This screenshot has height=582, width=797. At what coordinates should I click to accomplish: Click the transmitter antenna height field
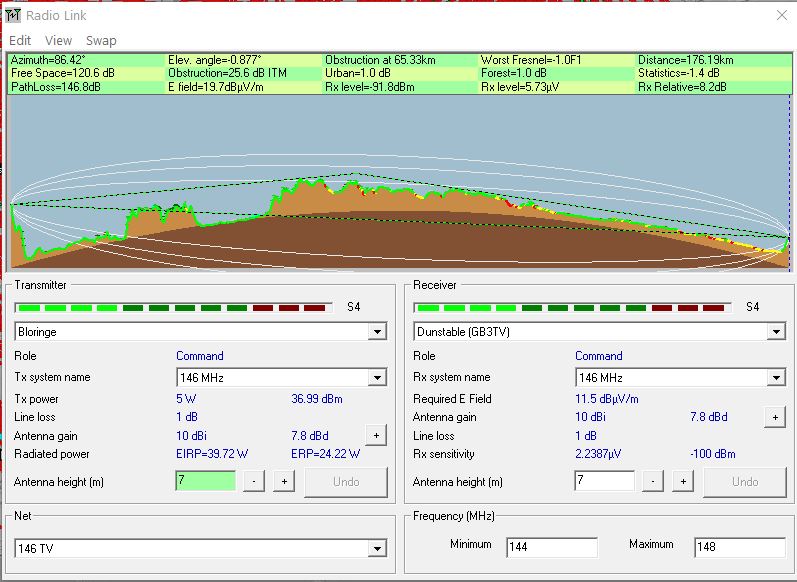click(x=206, y=481)
